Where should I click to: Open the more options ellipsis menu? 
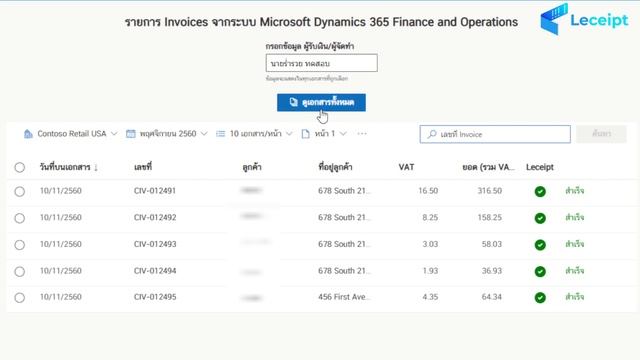click(x=362, y=134)
